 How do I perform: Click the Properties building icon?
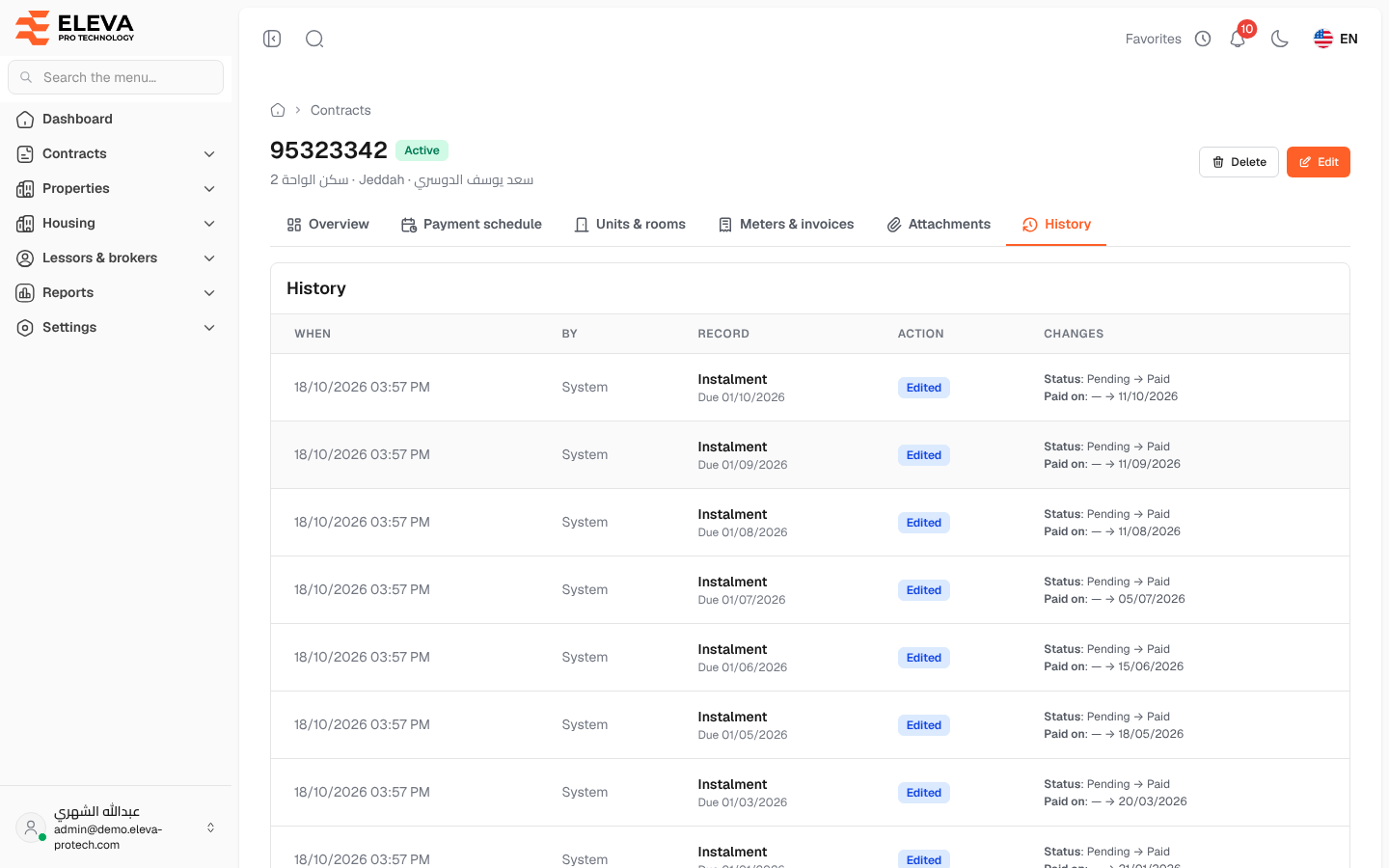coord(25,189)
